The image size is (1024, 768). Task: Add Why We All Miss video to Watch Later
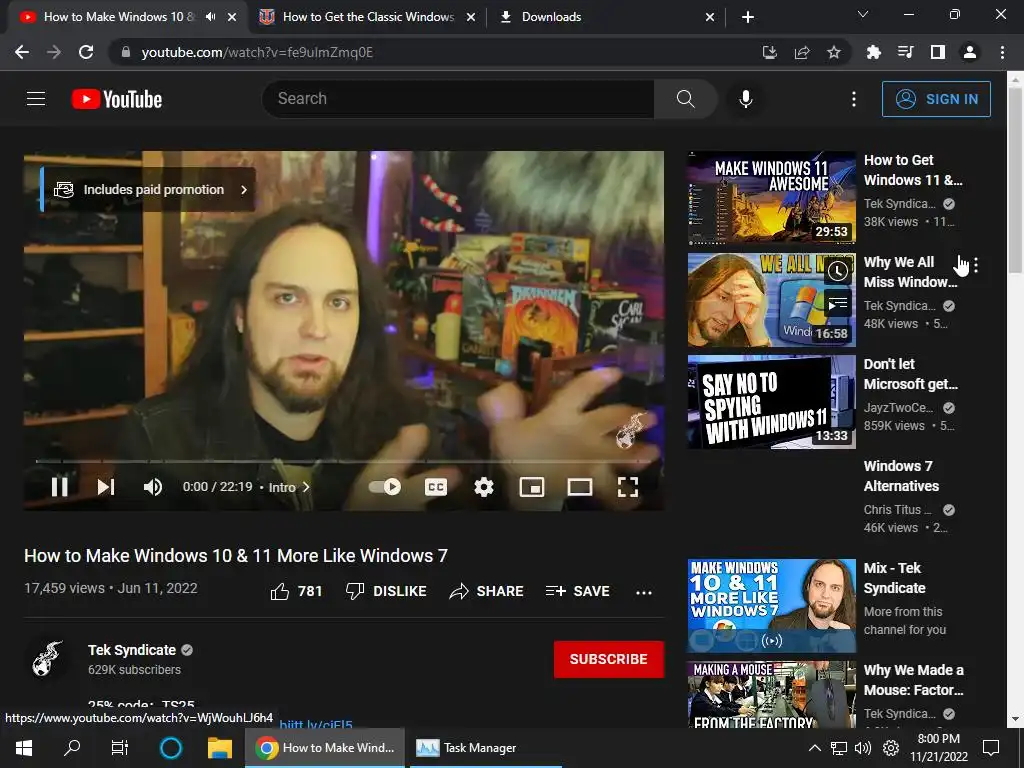(x=838, y=270)
